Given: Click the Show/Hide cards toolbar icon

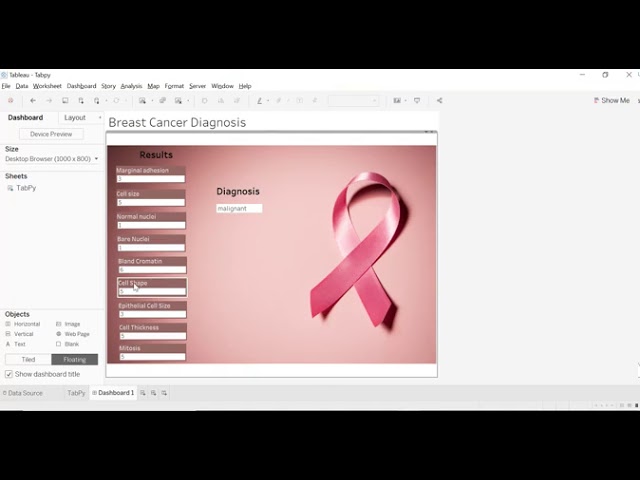Looking at the screenshot, I should coord(397,100).
